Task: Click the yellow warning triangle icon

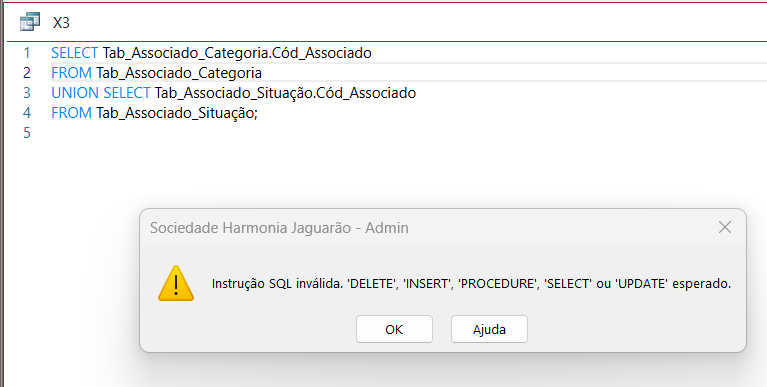Action: pyautogui.click(x=176, y=283)
